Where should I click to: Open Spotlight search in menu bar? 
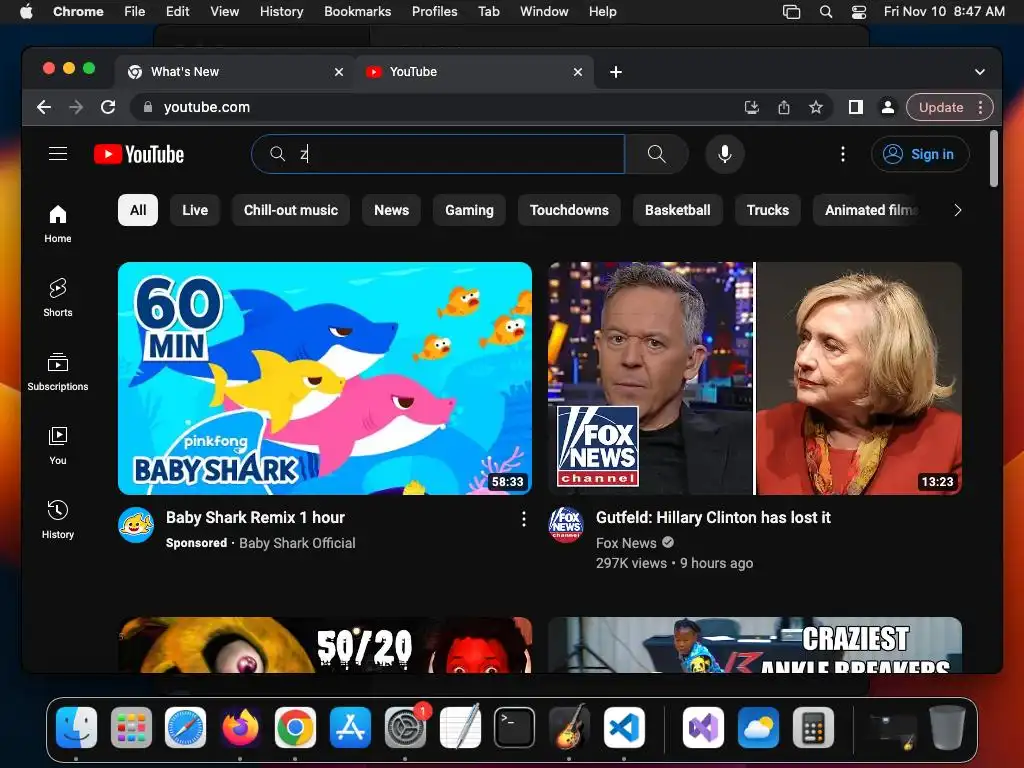826,12
